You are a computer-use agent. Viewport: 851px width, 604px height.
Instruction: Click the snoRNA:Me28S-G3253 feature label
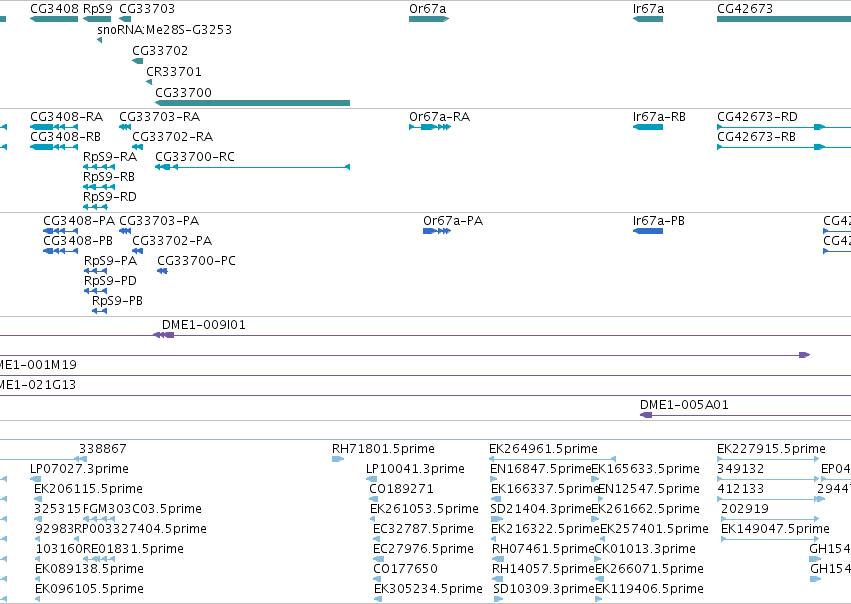pos(164,30)
